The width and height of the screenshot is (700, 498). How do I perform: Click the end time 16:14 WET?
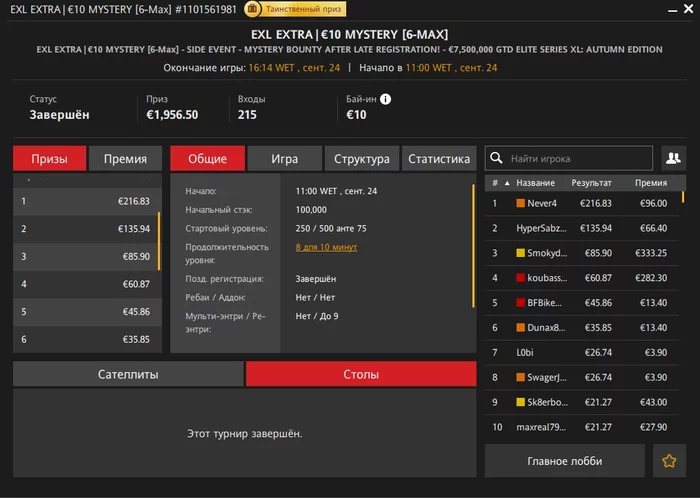(x=271, y=68)
